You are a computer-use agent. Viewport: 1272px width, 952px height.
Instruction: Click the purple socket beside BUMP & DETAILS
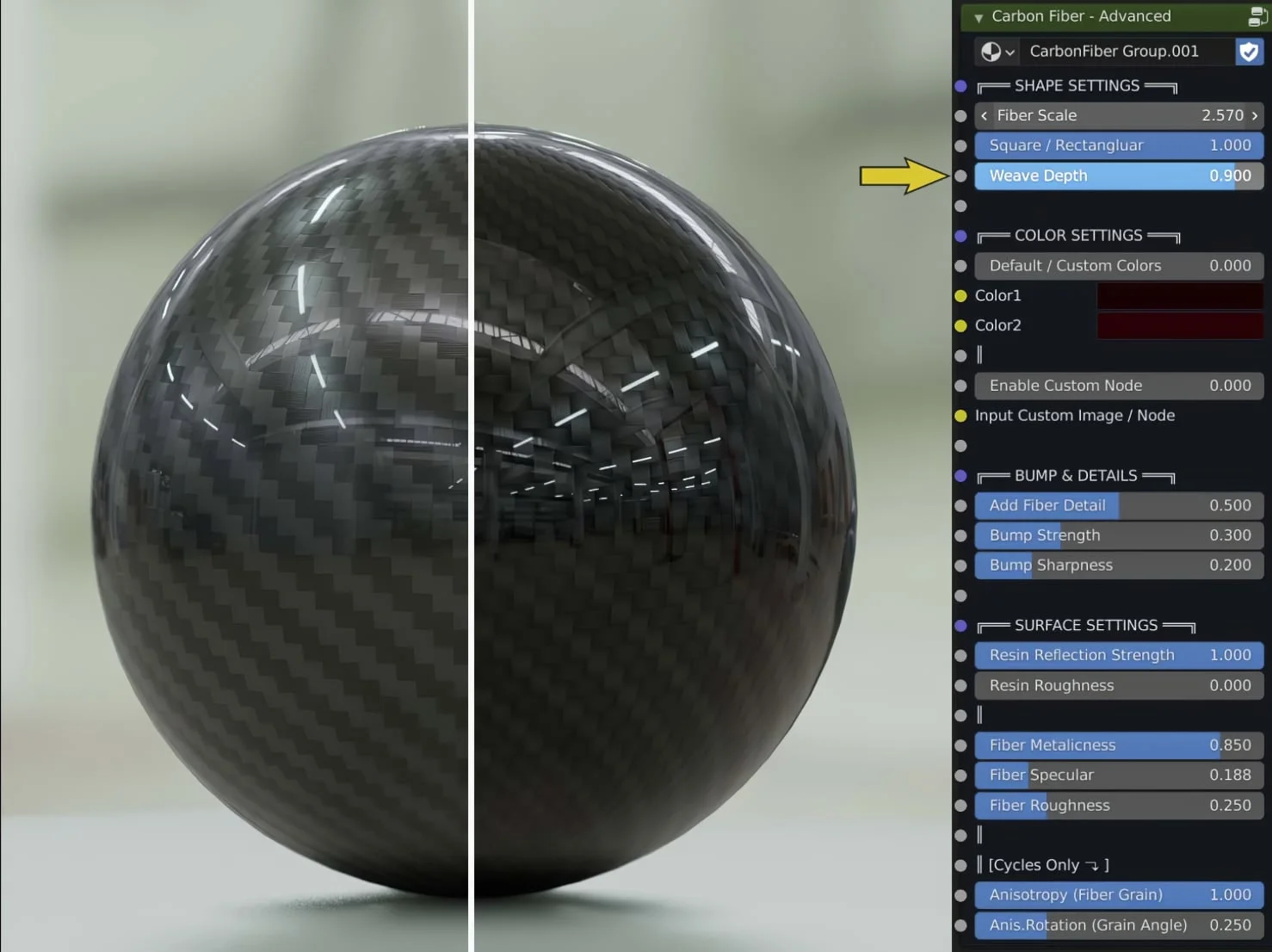[x=960, y=475]
